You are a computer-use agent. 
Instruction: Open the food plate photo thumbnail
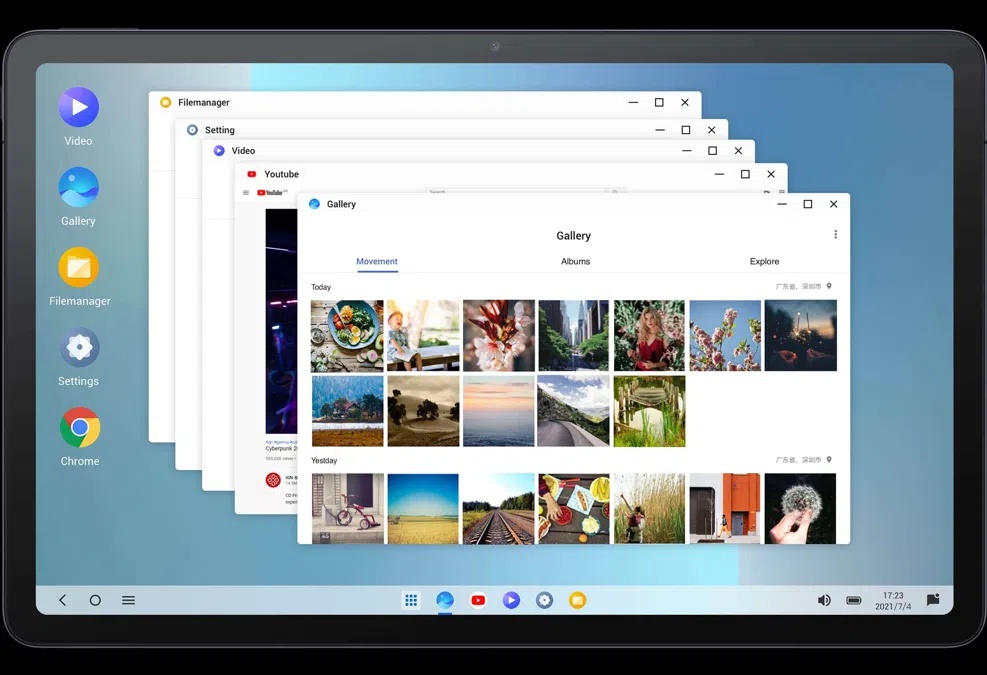(347, 336)
